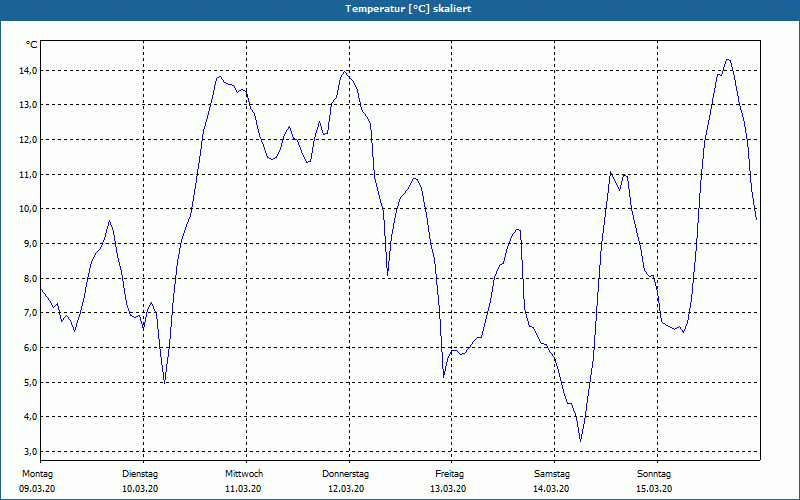The height and width of the screenshot is (500, 800).
Task: Click the 5,0 y-axis value
Action: 31,382
